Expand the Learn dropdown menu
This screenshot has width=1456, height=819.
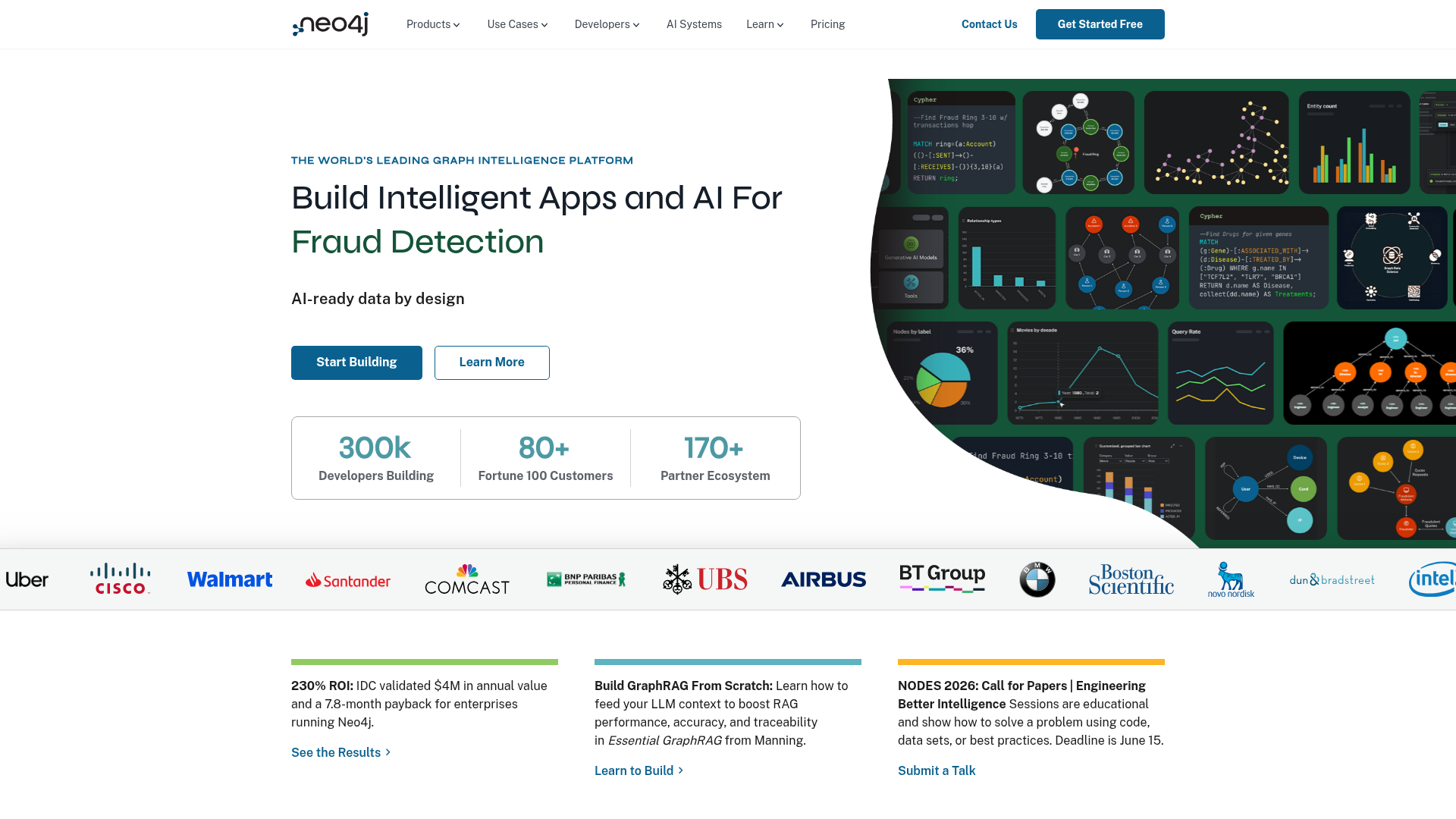click(764, 24)
